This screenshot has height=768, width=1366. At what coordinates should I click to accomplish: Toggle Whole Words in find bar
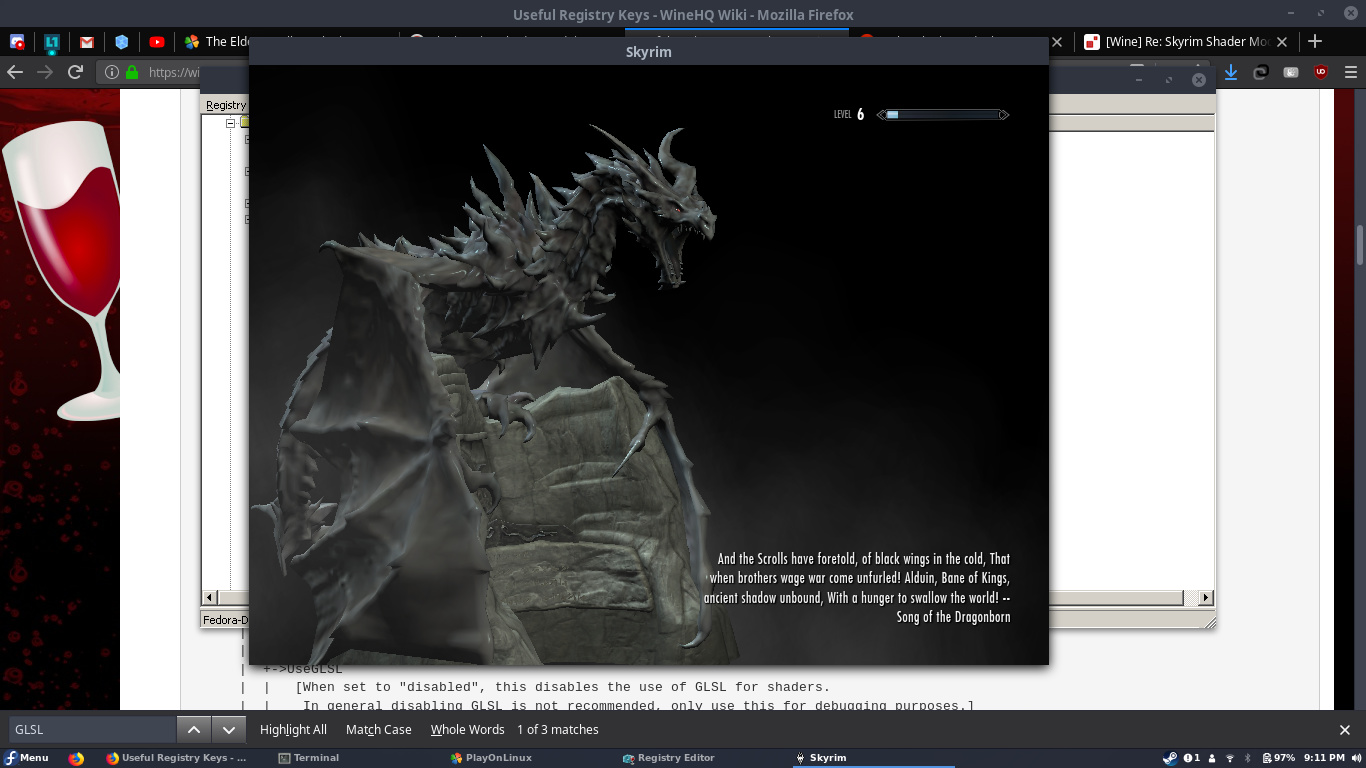(x=467, y=730)
